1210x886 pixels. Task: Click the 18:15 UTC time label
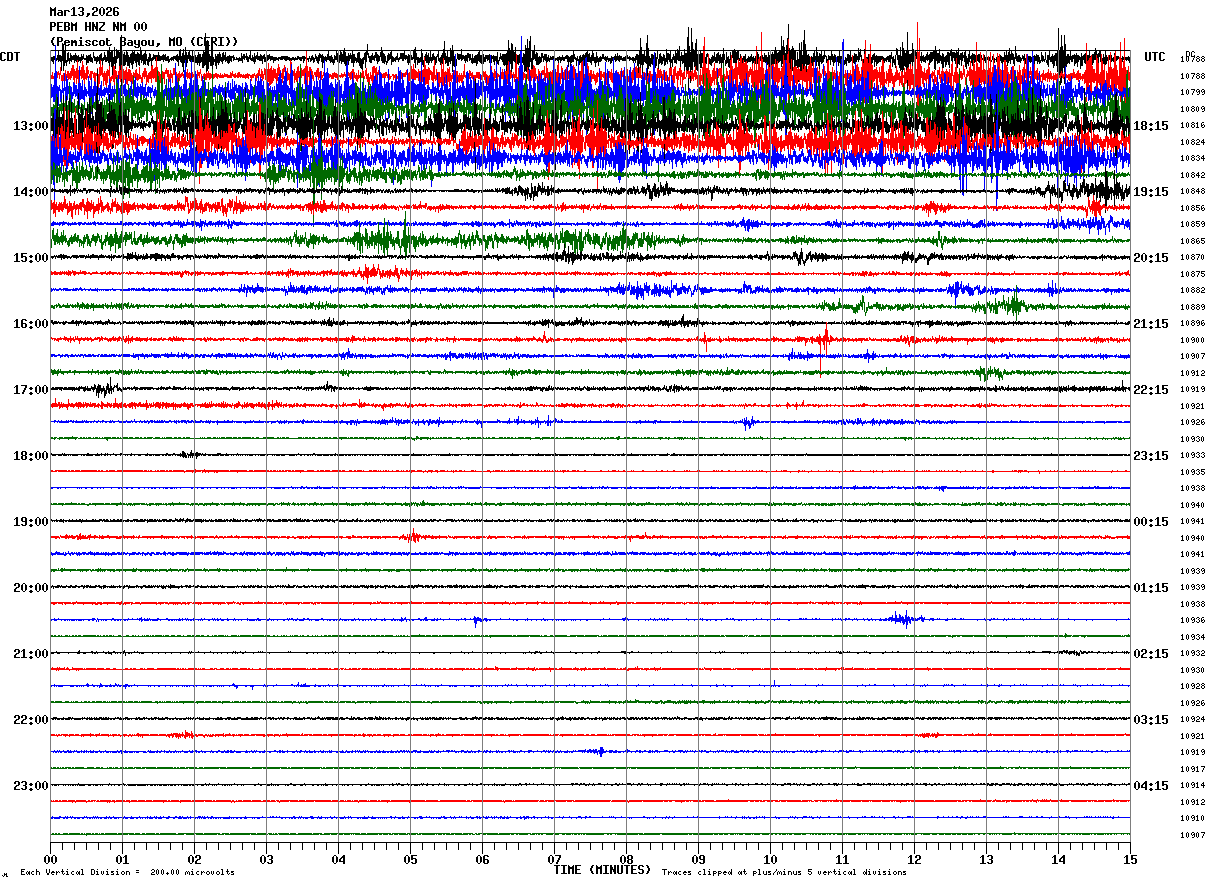tap(1151, 126)
